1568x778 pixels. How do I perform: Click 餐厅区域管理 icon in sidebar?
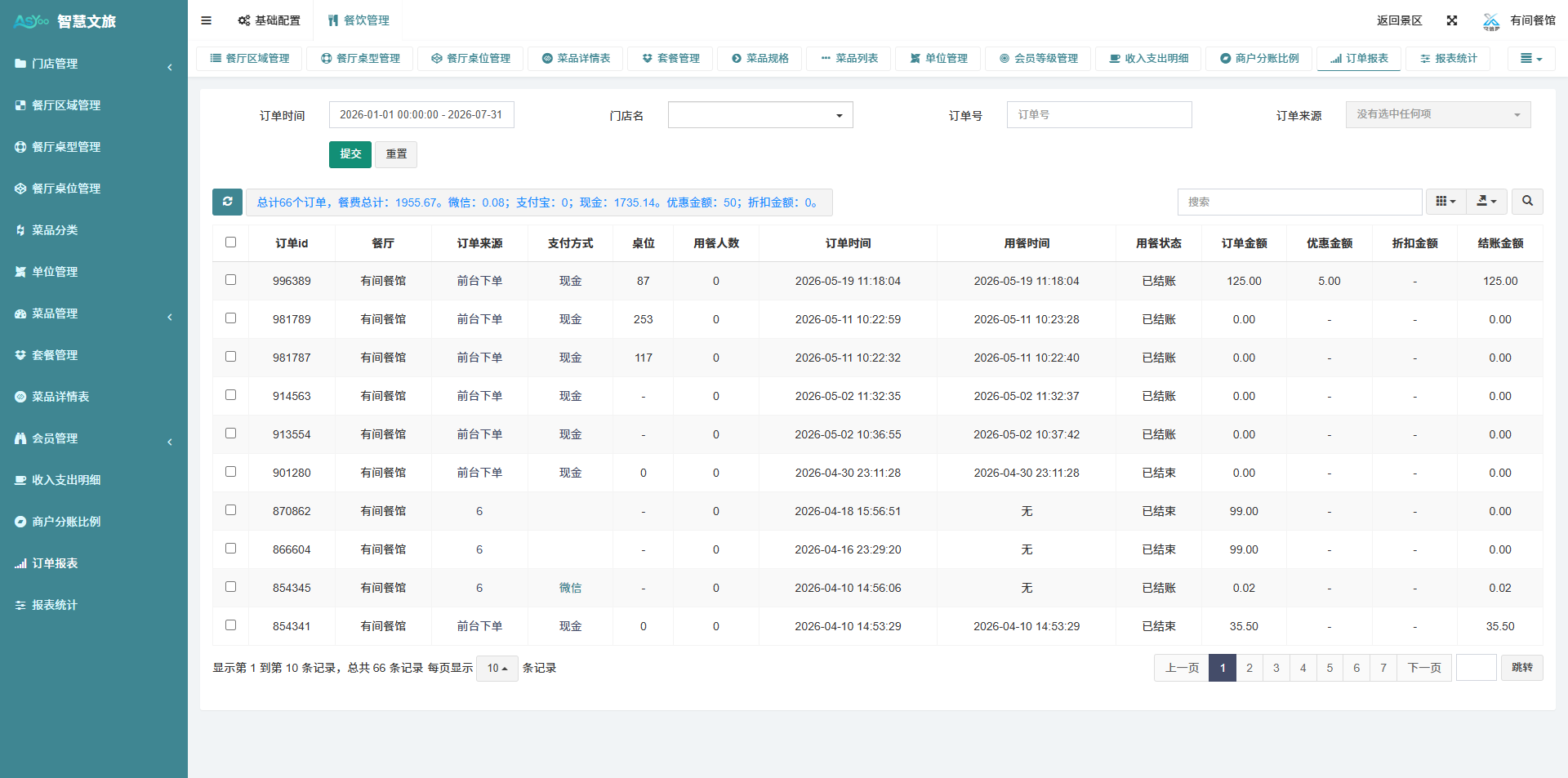20,105
